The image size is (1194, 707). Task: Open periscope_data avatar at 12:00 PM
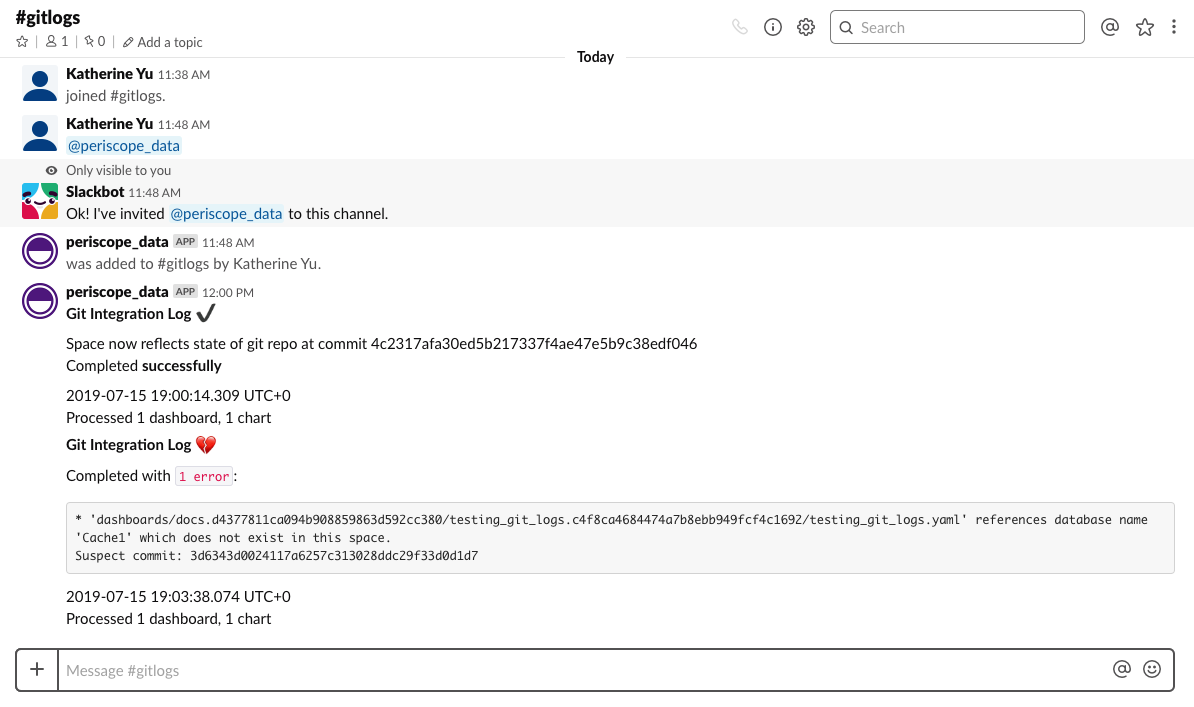(40, 302)
